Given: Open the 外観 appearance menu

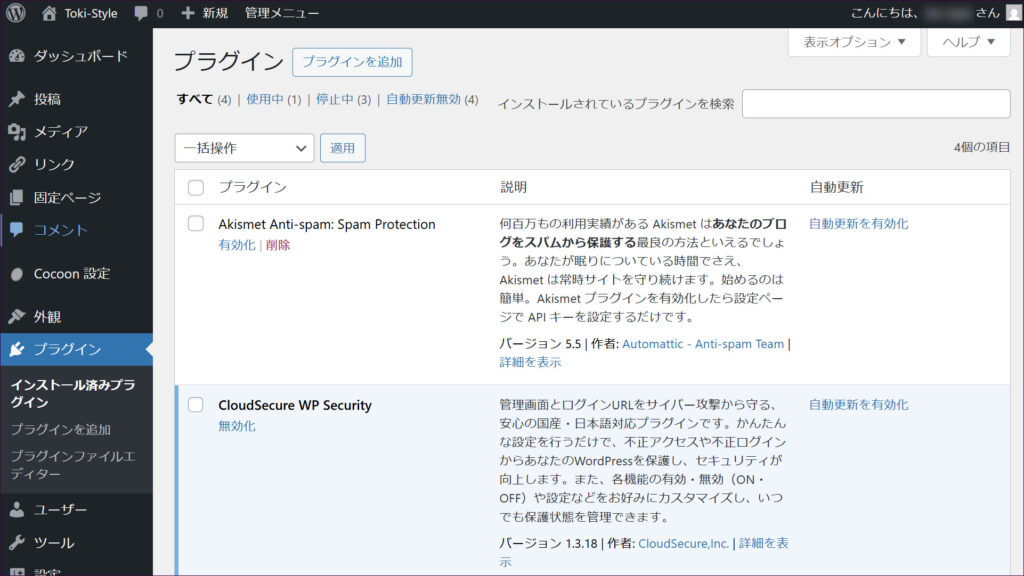Looking at the screenshot, I should point(47,316).
